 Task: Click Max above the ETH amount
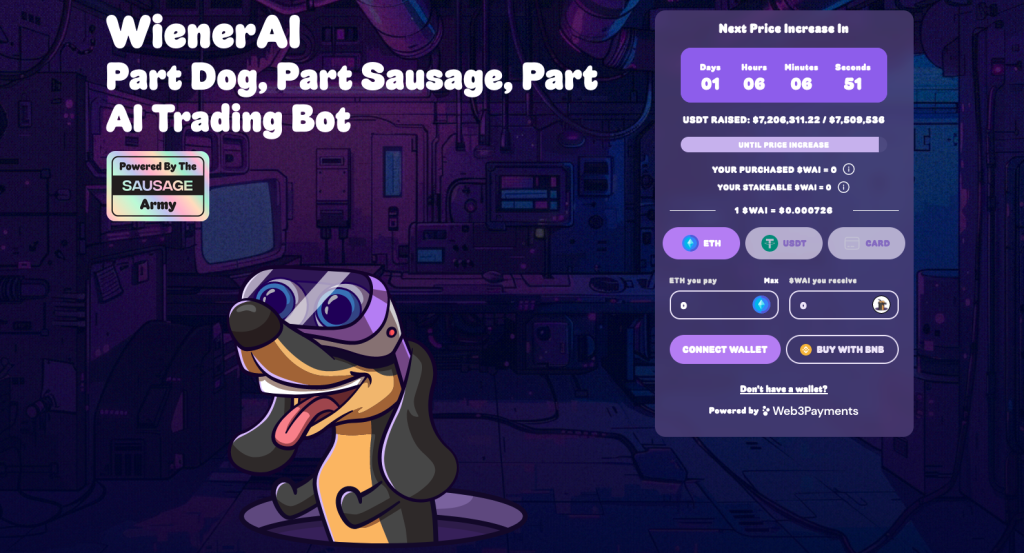click(x=771, y=281)
